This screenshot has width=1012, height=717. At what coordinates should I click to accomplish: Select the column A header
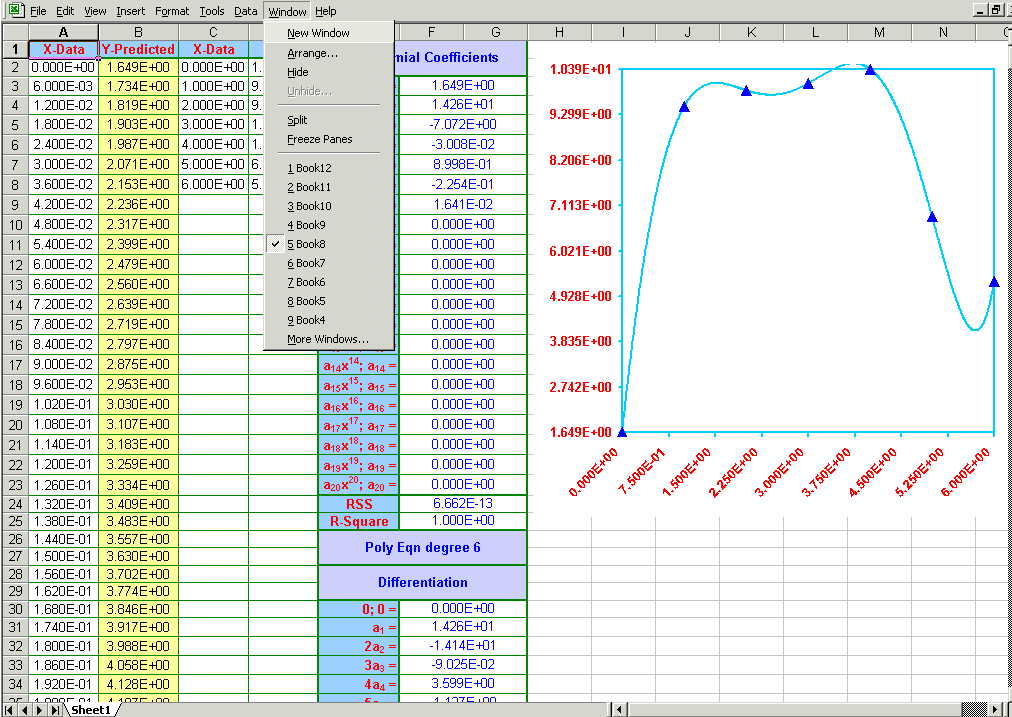click(63, 32)
